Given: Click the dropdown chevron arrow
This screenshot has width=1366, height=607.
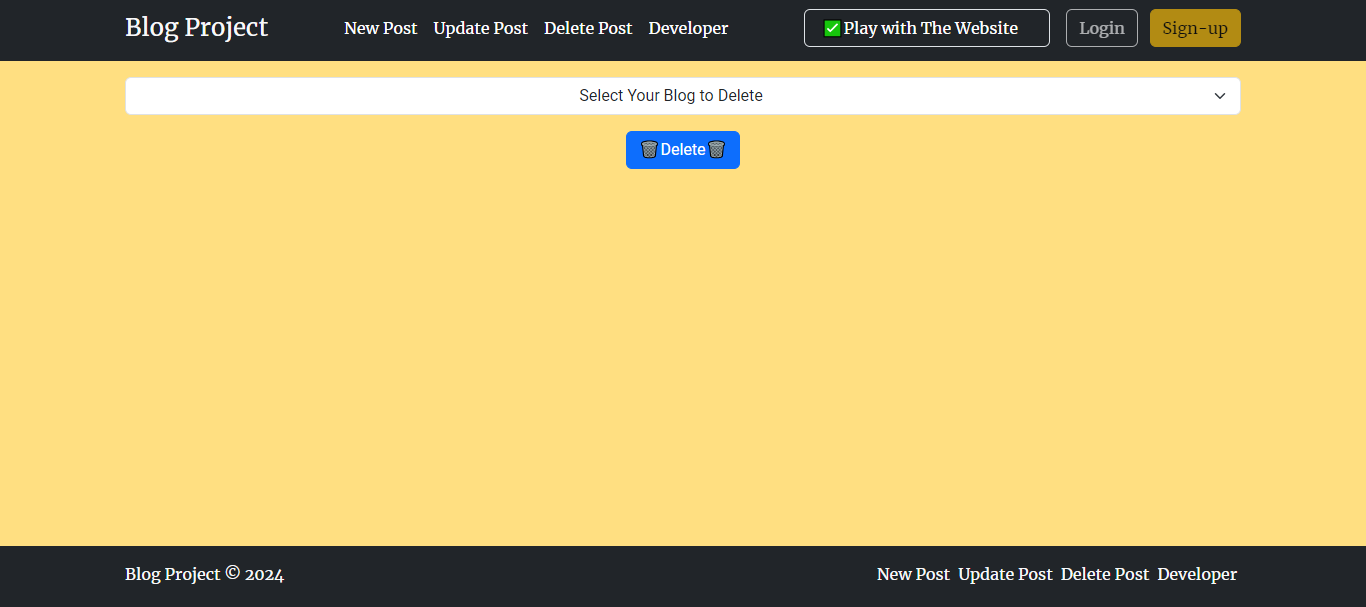Looking at the screenshot, I should pos(1220,96).
